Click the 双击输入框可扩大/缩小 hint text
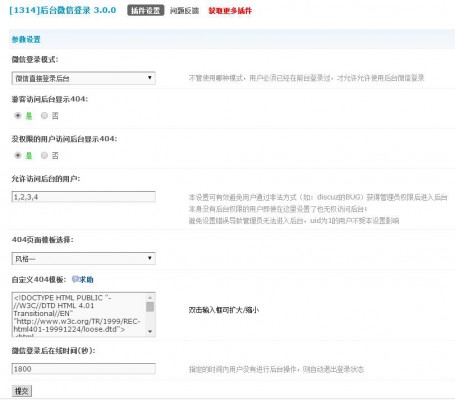 coord(224,310)
